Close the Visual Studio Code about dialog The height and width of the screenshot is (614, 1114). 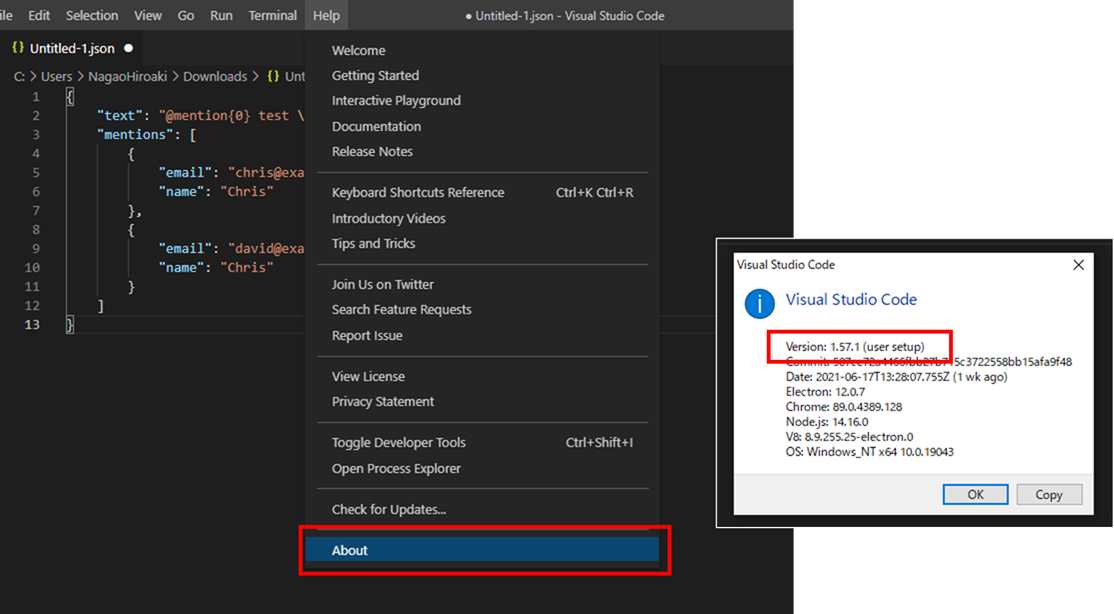(x=1078, y=264)
